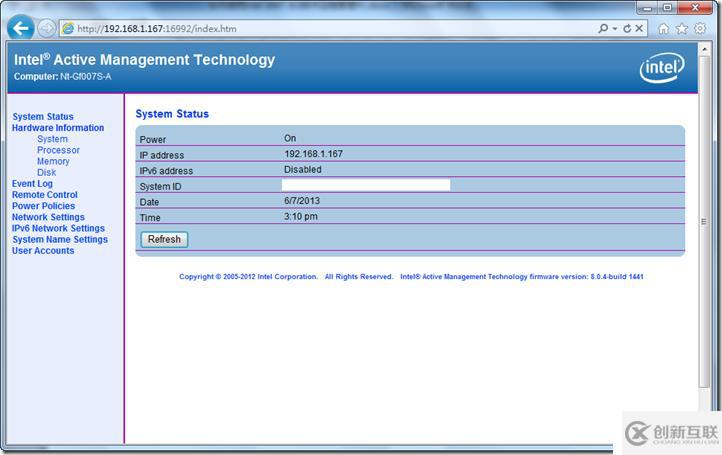
Task: Open System Status in the sidebar
Action: tap(43, 117)
